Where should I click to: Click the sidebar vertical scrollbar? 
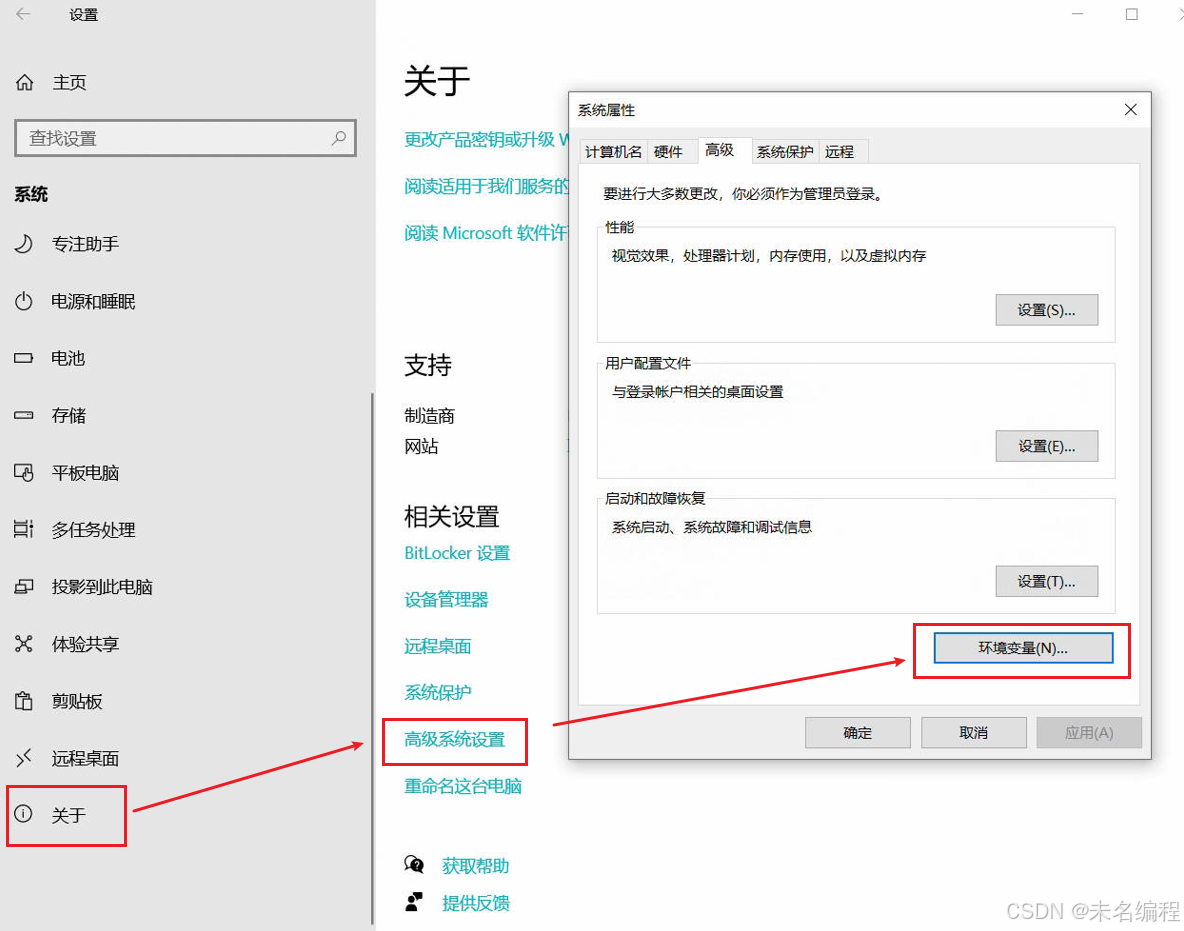372,658
